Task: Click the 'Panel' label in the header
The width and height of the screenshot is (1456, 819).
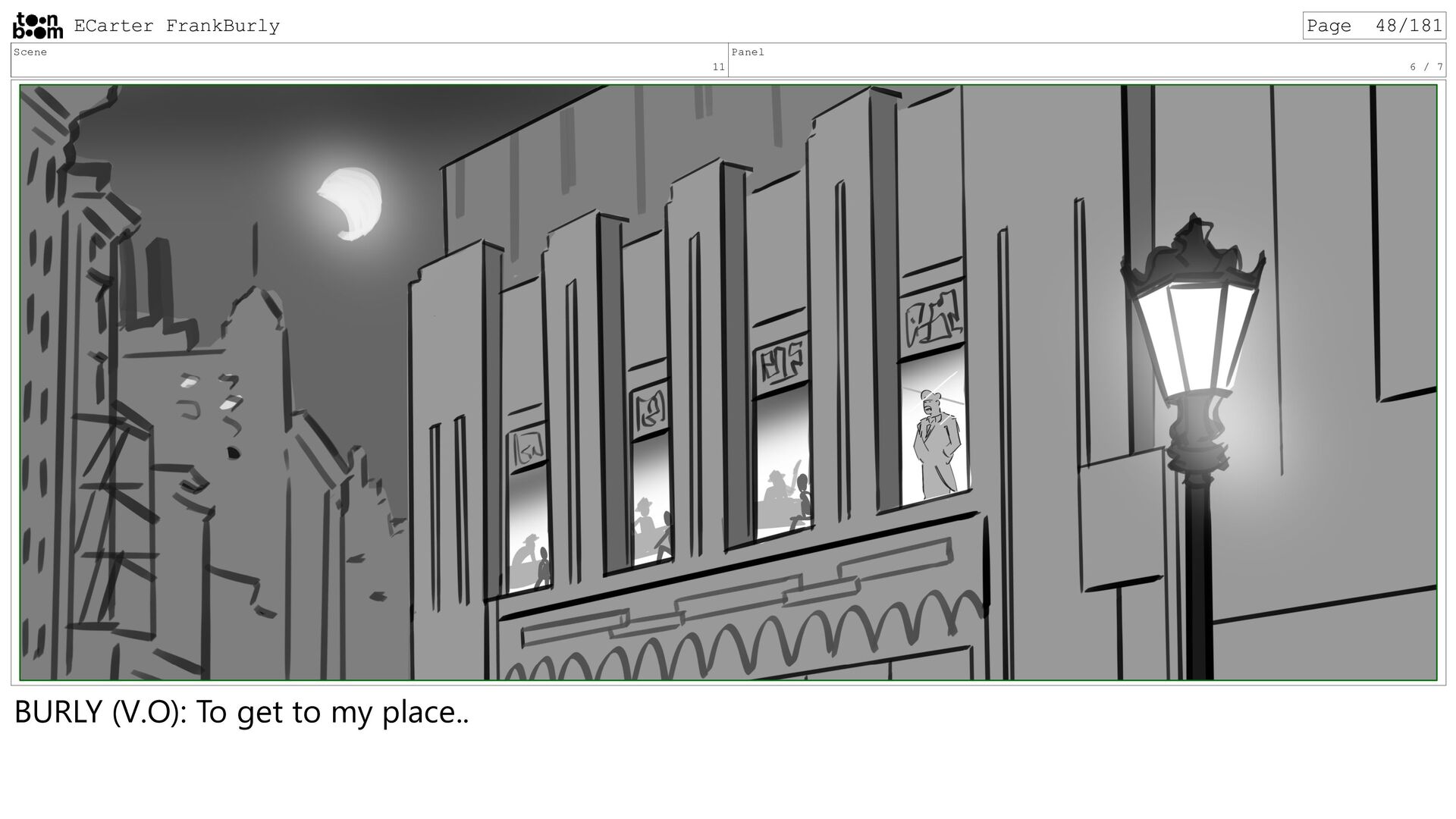Action: coord(748,52)
